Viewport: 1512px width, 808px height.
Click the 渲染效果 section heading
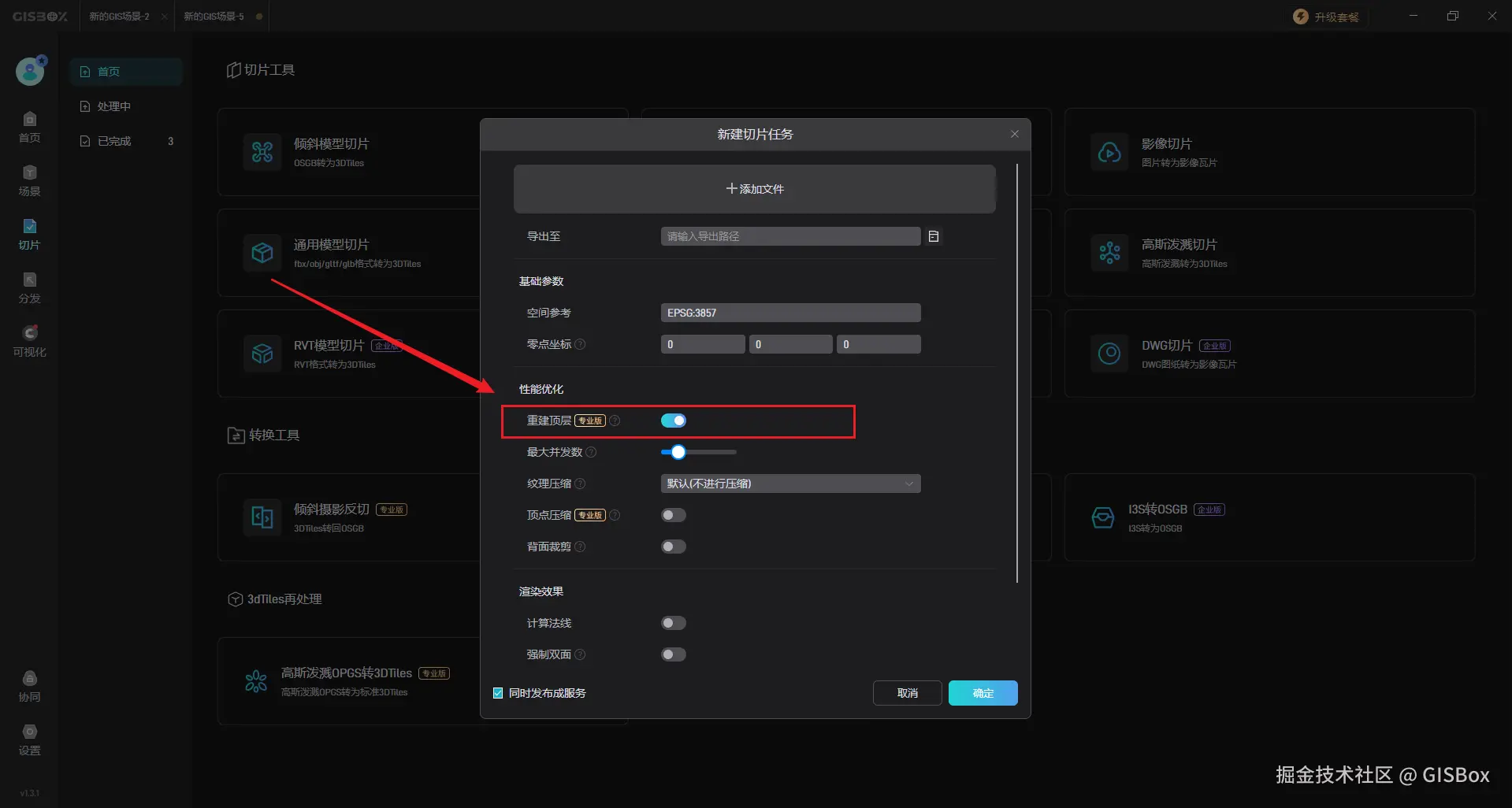541,591
